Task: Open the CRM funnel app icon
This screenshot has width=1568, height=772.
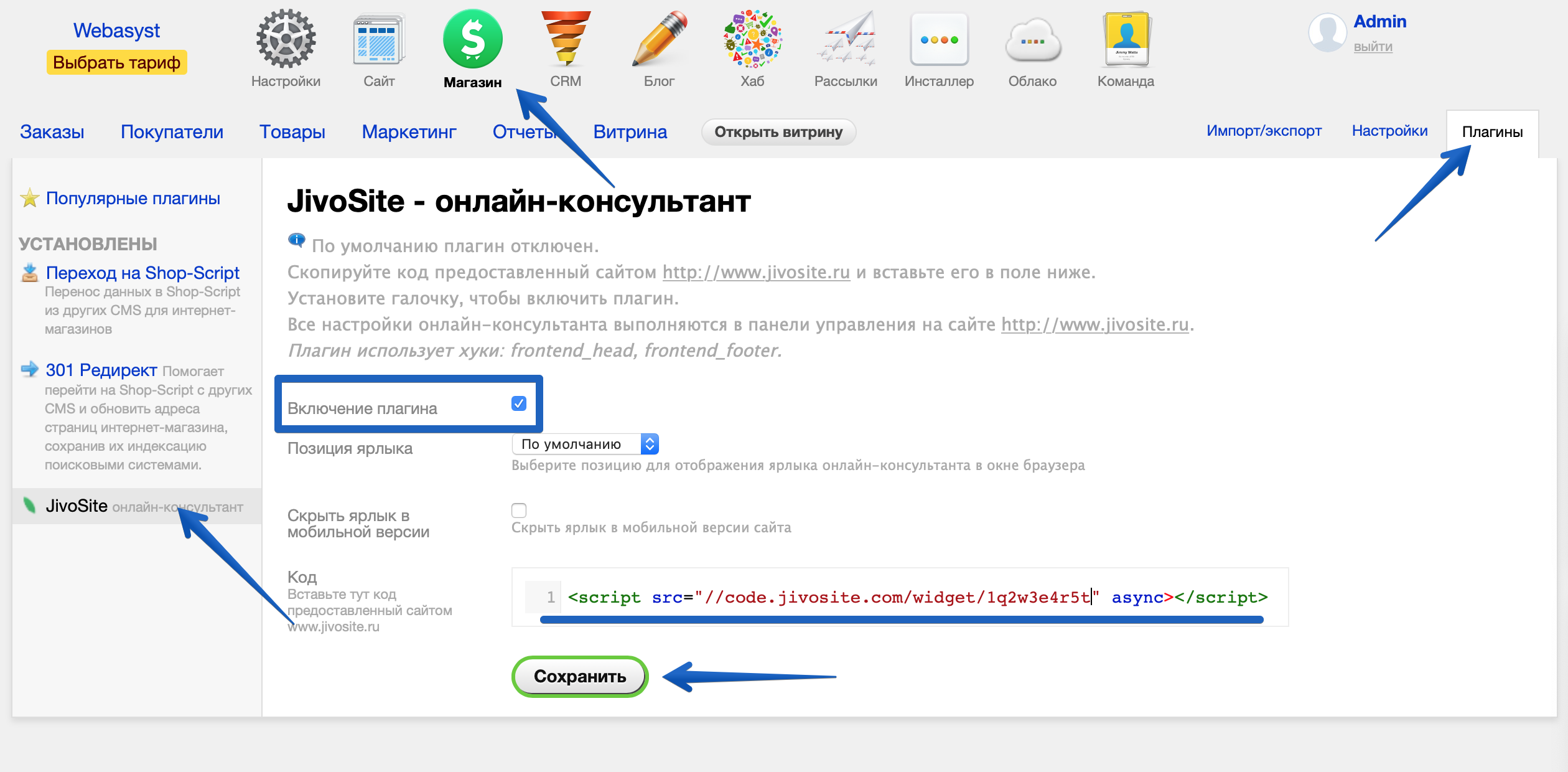Action: 566,39
